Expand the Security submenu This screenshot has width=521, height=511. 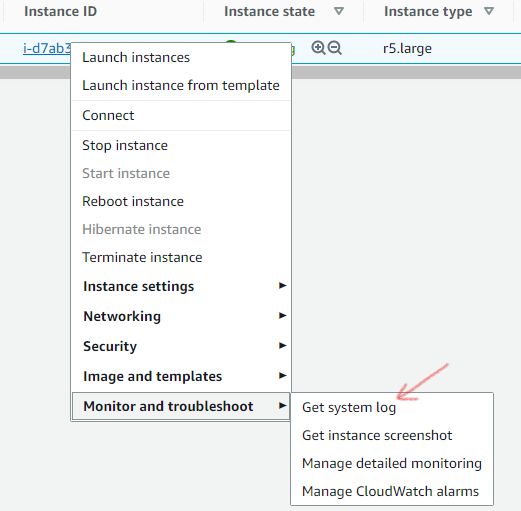[182, 346]
